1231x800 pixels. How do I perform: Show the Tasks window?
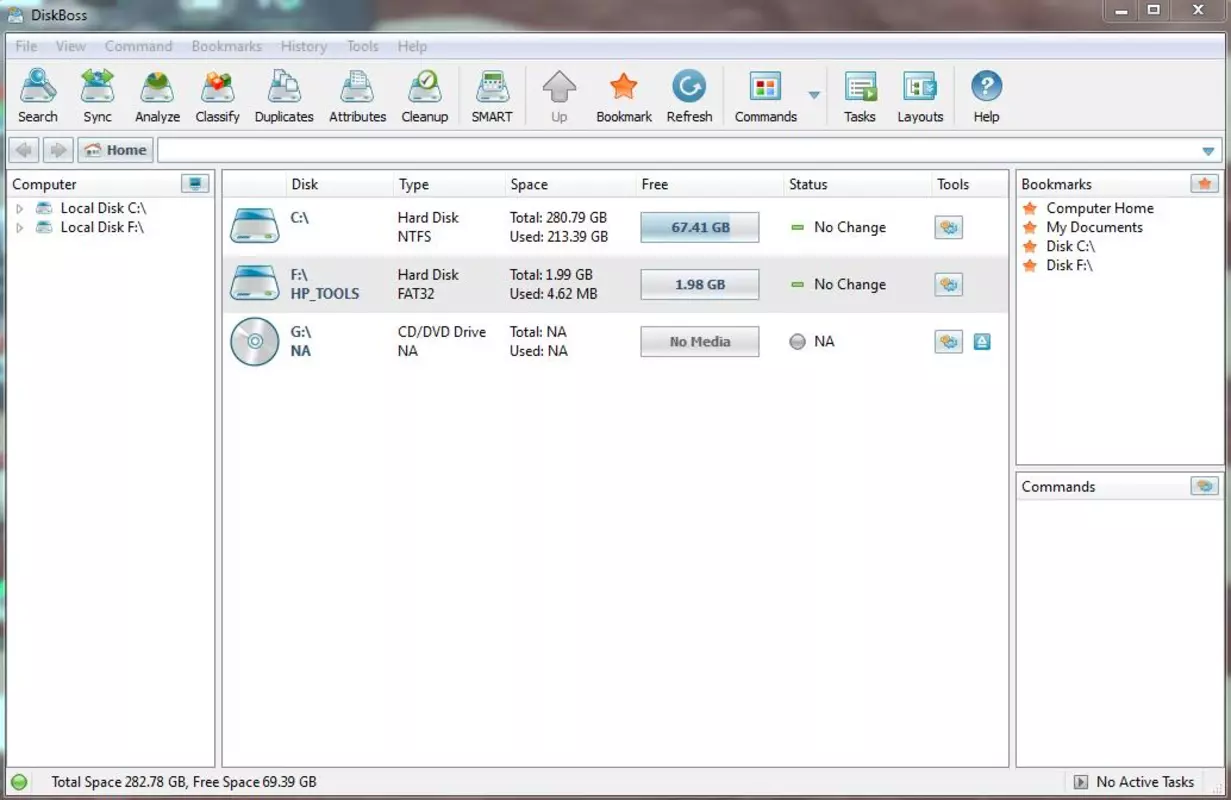point(860,96)
